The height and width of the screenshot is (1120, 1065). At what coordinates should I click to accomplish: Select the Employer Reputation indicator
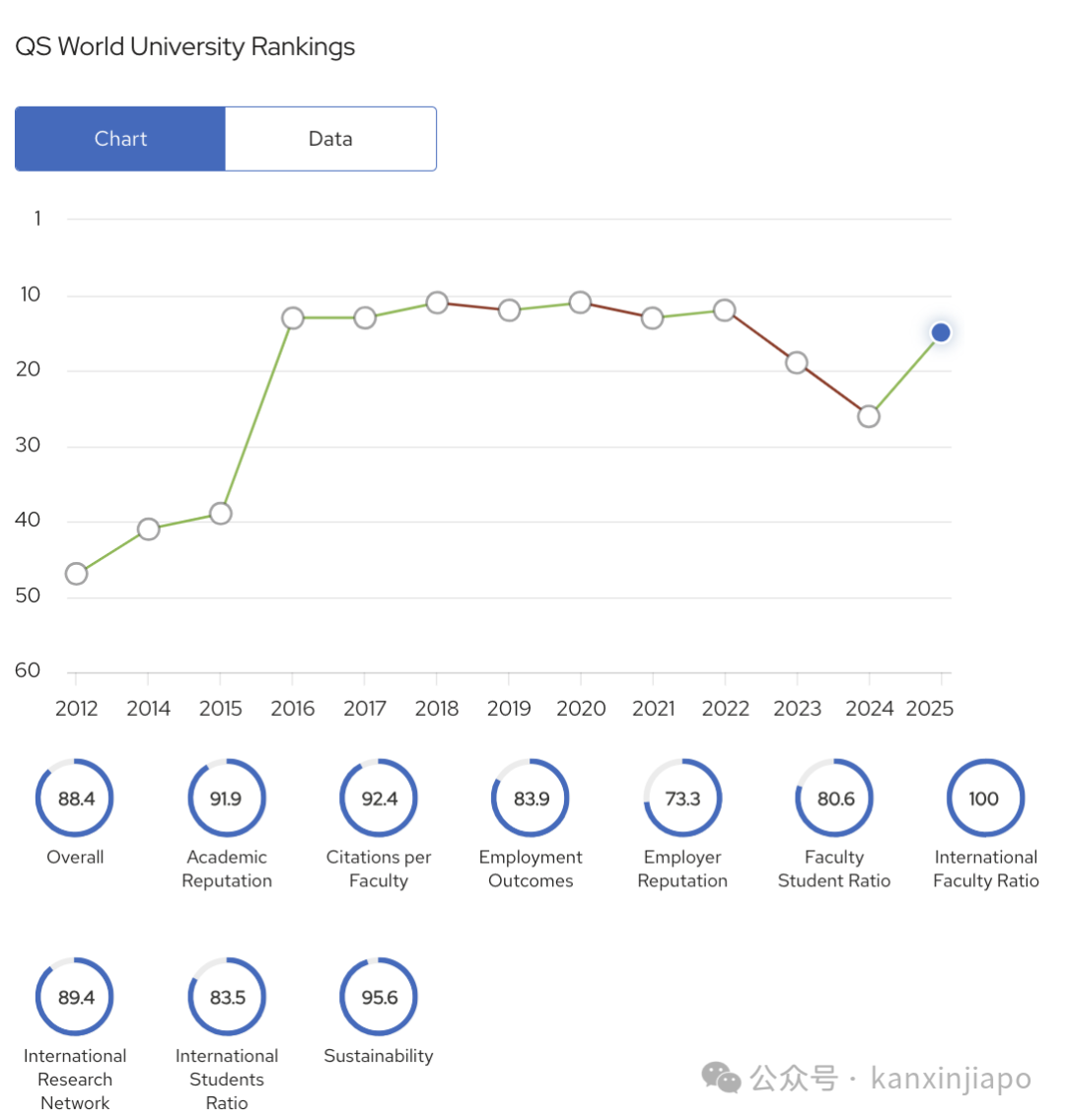point(682,798)
